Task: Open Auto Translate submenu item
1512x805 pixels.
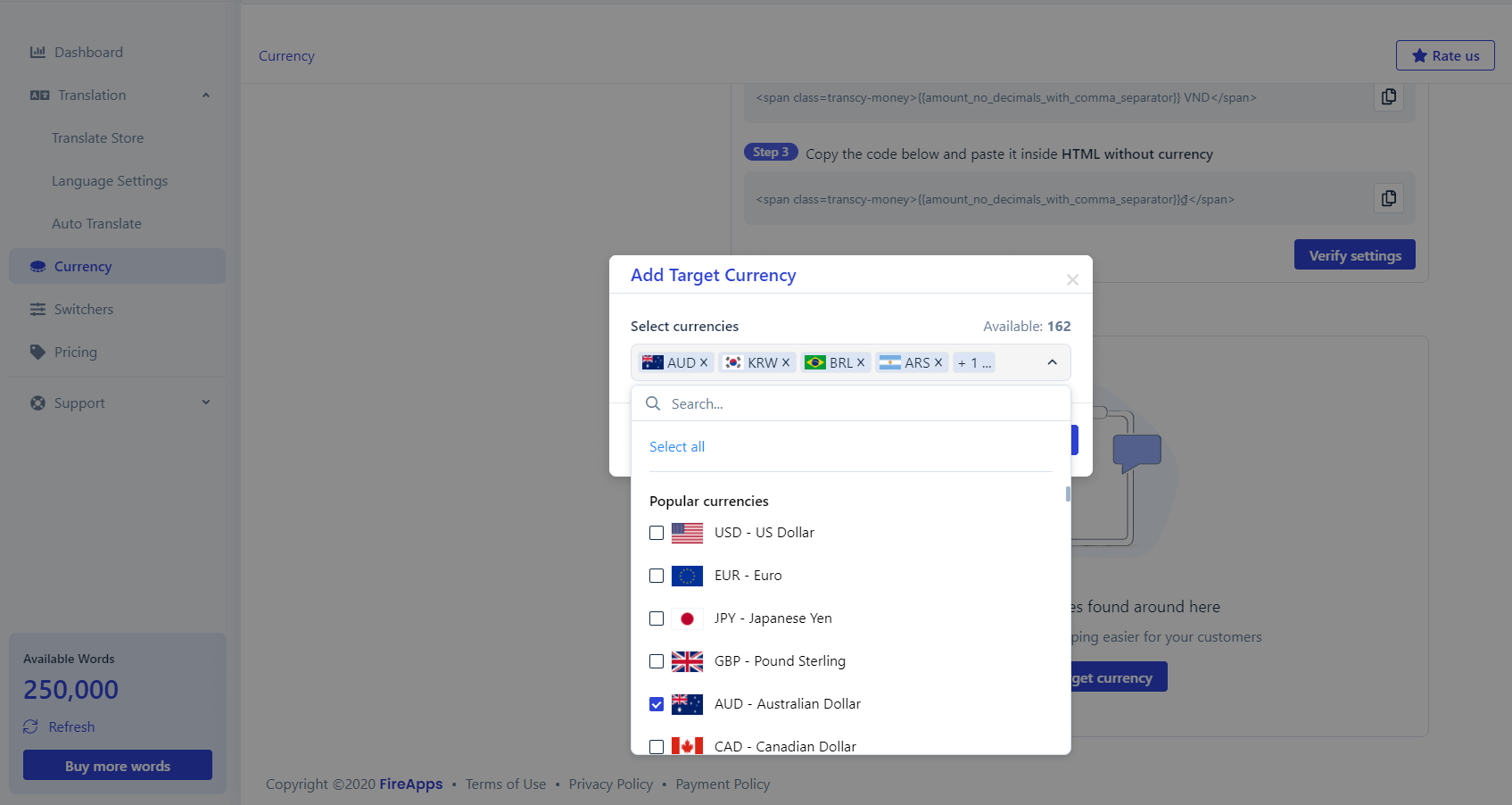Action: (x=96, y=224)
